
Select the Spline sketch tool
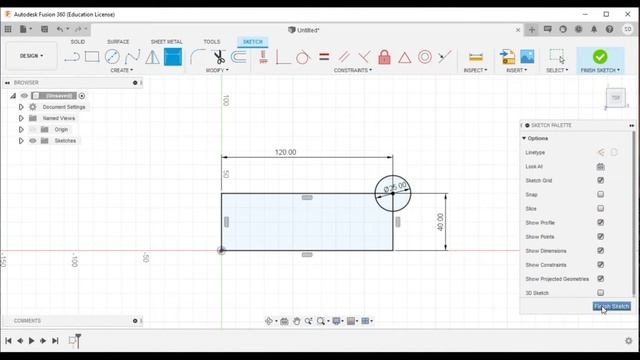(132, 57)
